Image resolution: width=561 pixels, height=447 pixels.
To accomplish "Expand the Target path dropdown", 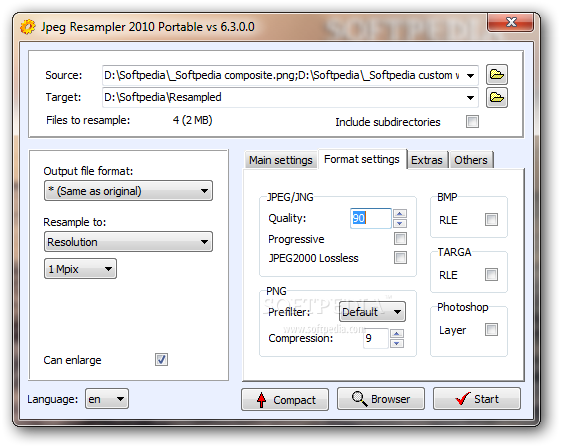I will (470, 98).
